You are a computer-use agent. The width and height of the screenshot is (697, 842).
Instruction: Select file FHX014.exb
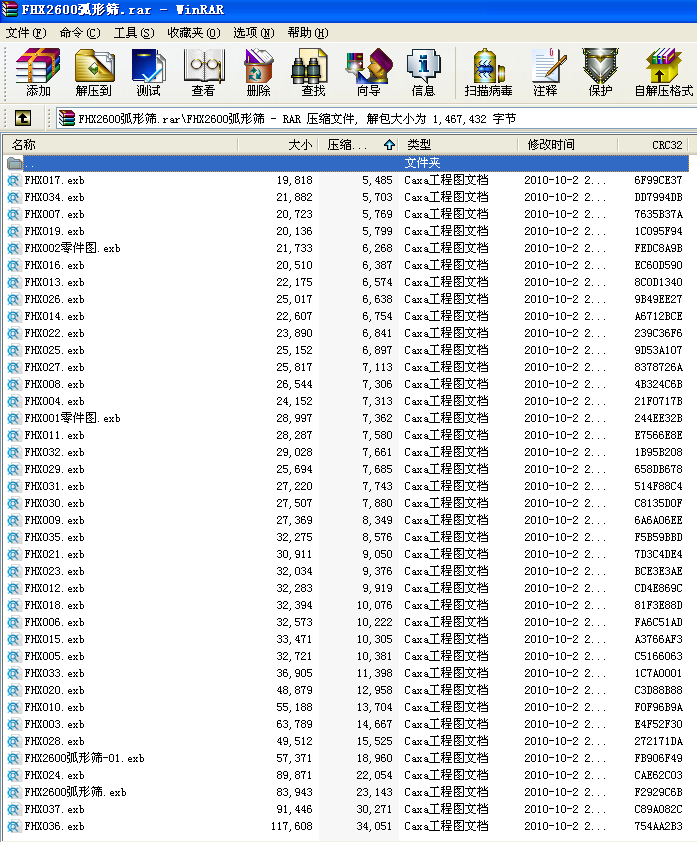(x=54, y=316)
